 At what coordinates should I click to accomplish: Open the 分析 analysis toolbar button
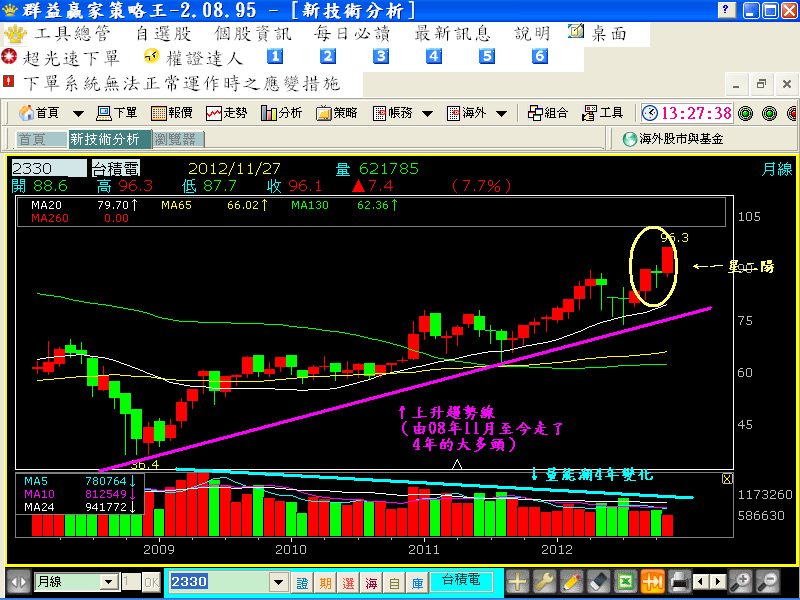pos(282,113)
